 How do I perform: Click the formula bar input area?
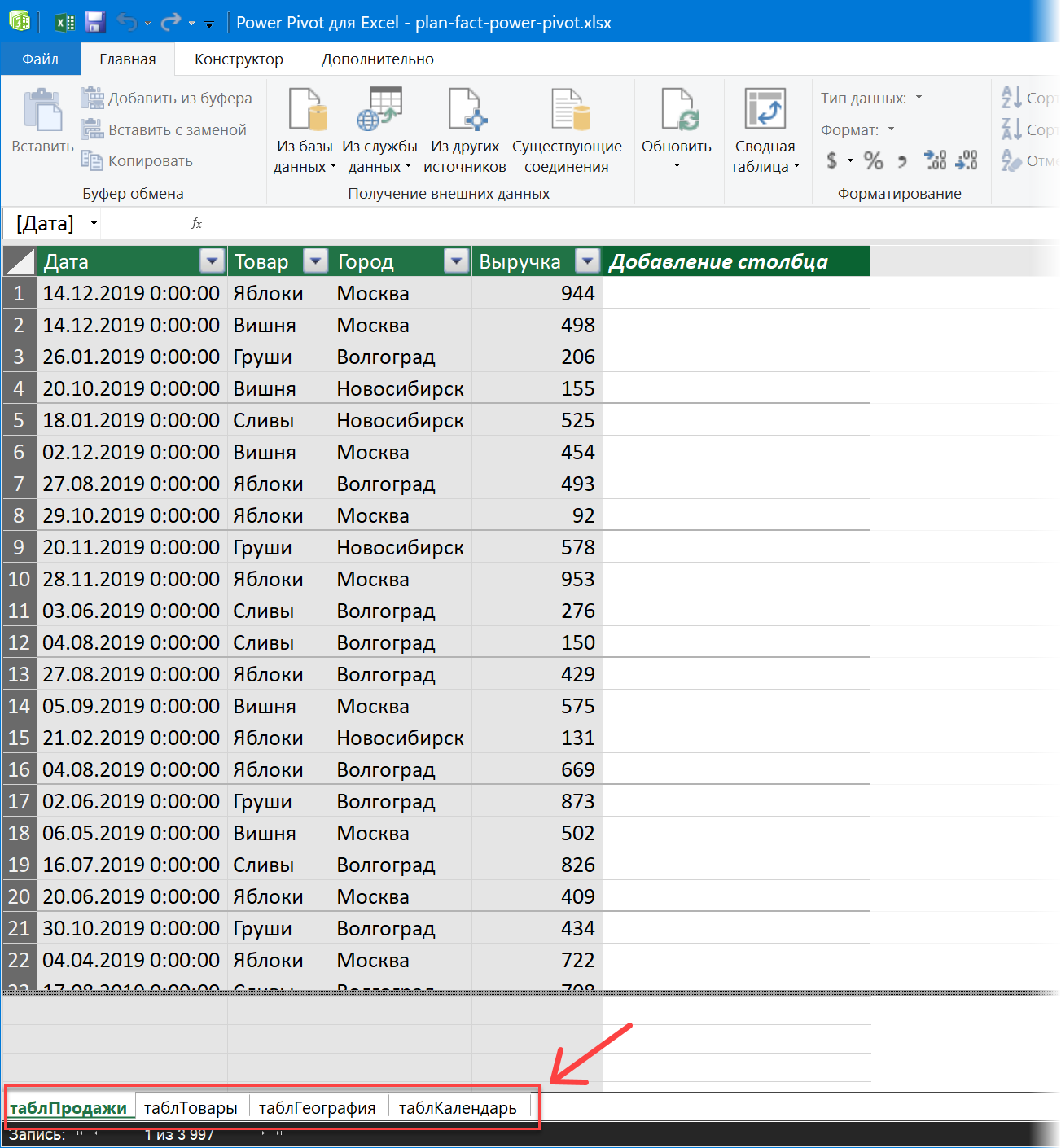pos(635,223)
